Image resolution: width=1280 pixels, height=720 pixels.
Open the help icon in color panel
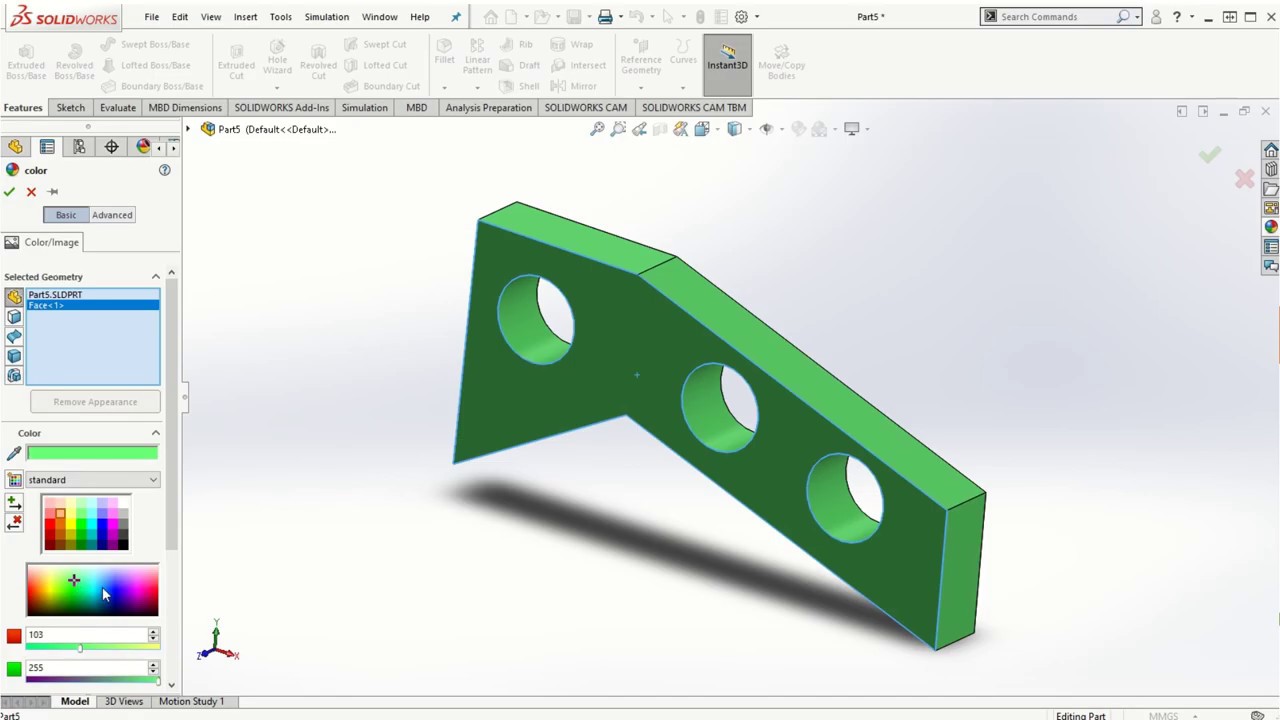(x=165, y=170)
